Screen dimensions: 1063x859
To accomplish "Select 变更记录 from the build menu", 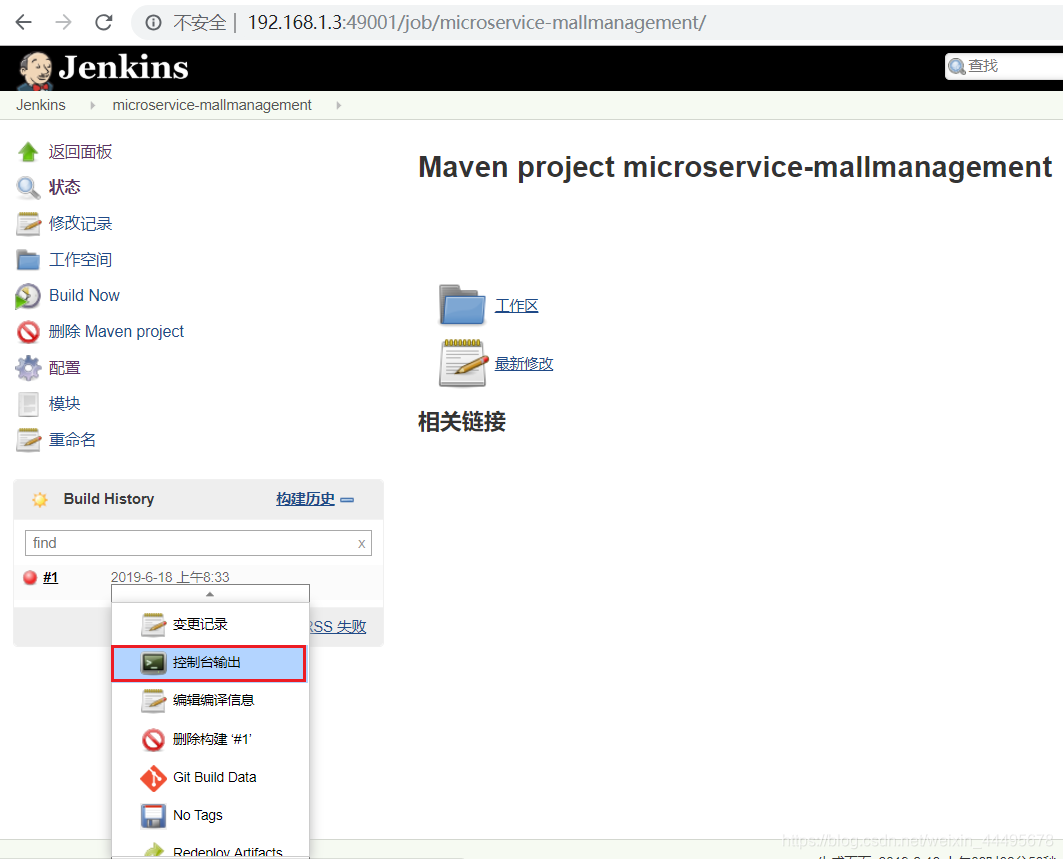I will 210,624.
